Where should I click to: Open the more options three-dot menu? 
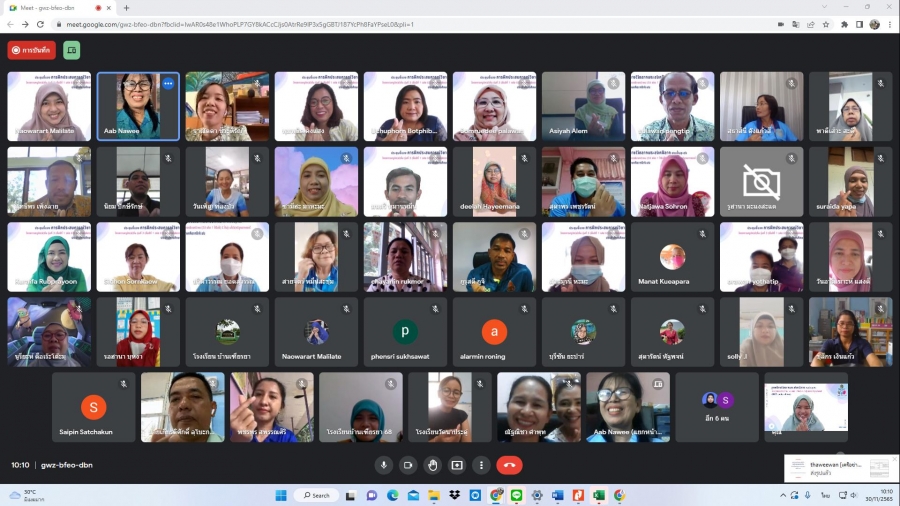point(481,465)
